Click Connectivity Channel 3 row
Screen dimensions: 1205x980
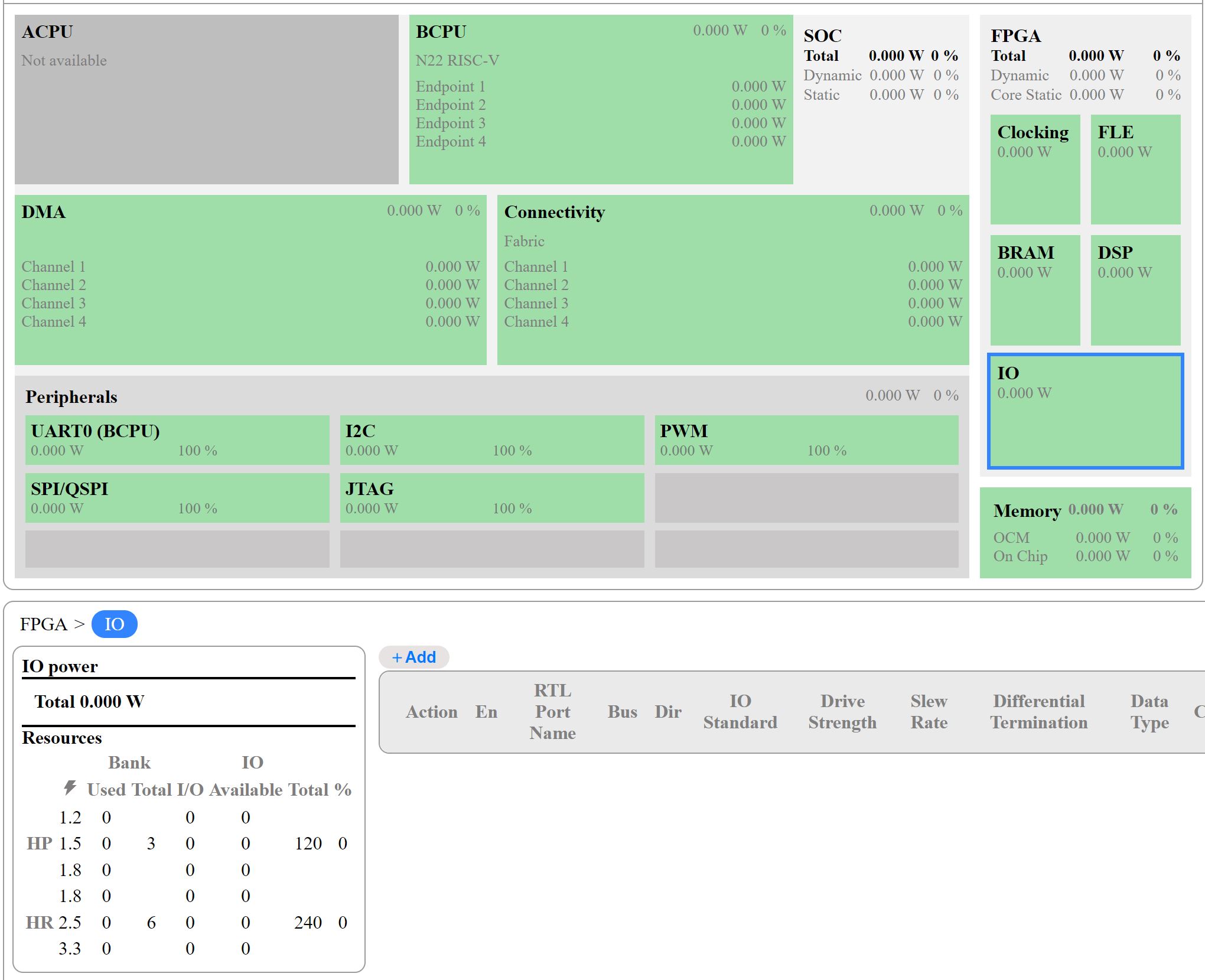(733, 303)
